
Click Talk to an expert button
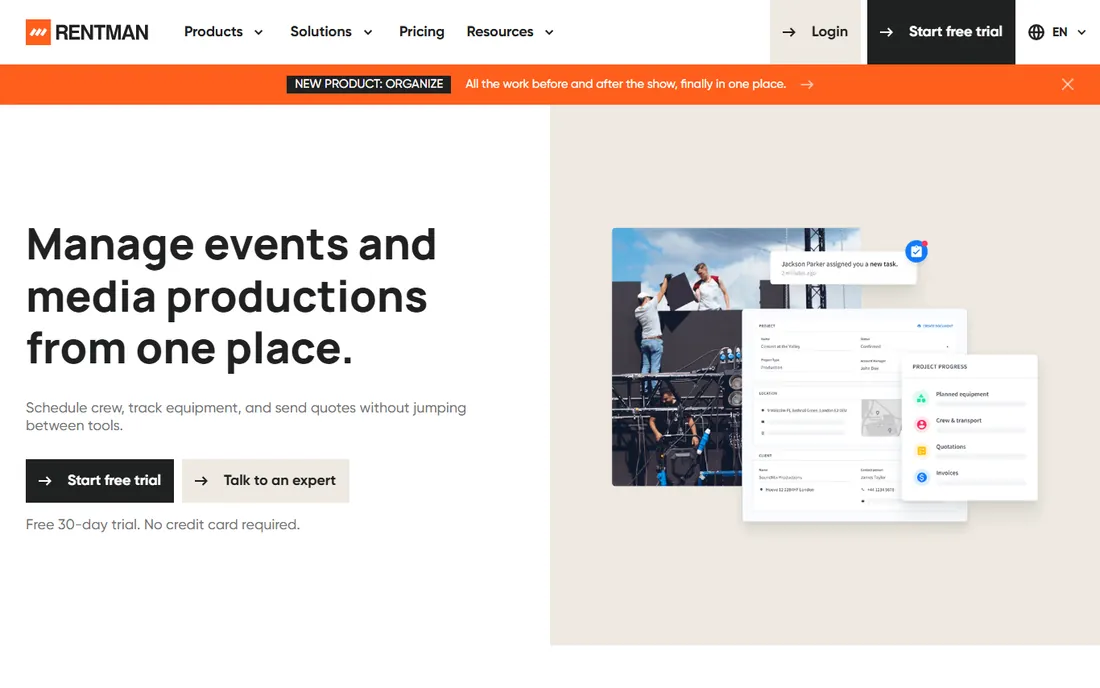pyautogui.click(x=265, y=480)
